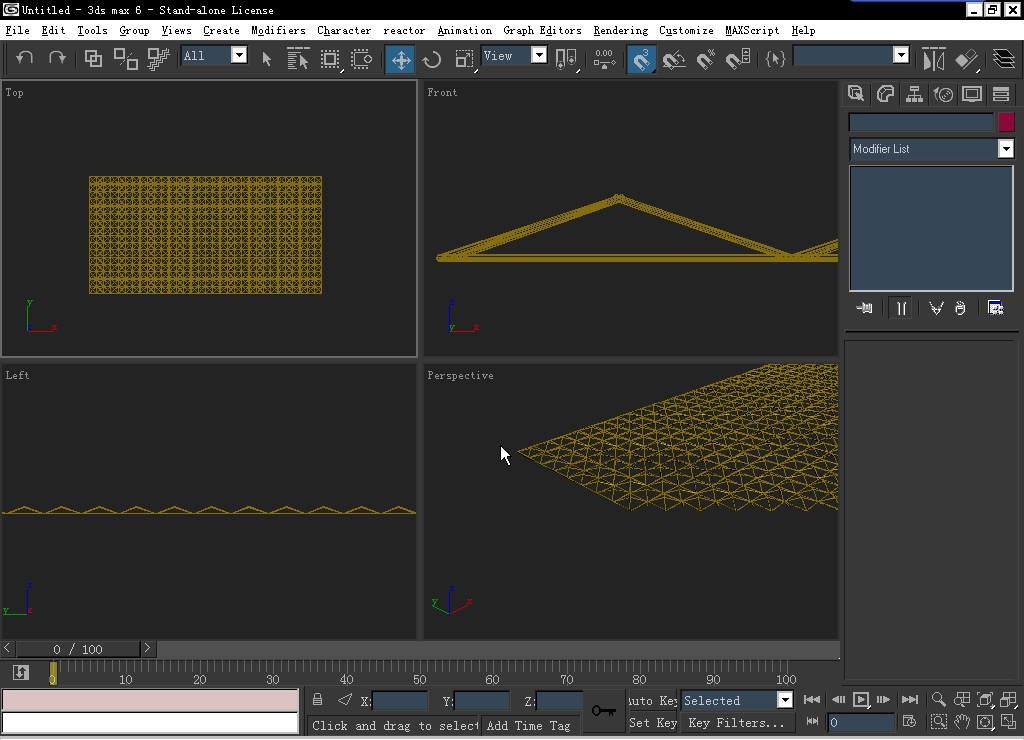The height and width of the screenshot is (740, 1024).
Task: Click the object color swatch
Action: point(1006,122)
